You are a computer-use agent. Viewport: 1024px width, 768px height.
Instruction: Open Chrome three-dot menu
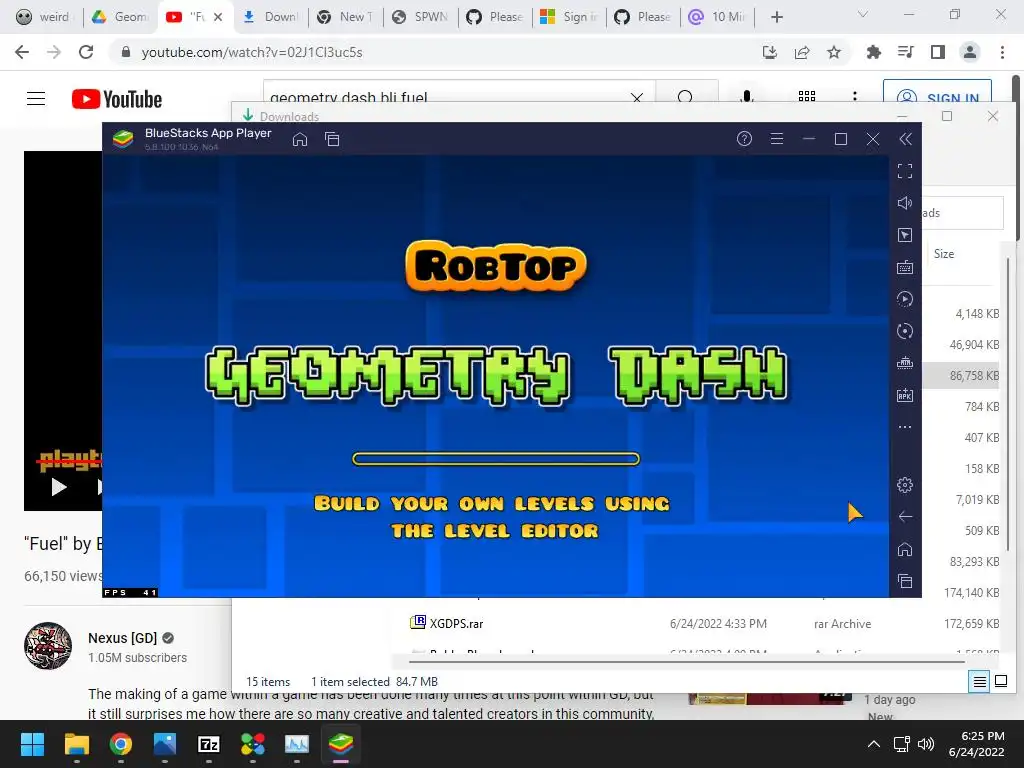(x=1002, y=52)
